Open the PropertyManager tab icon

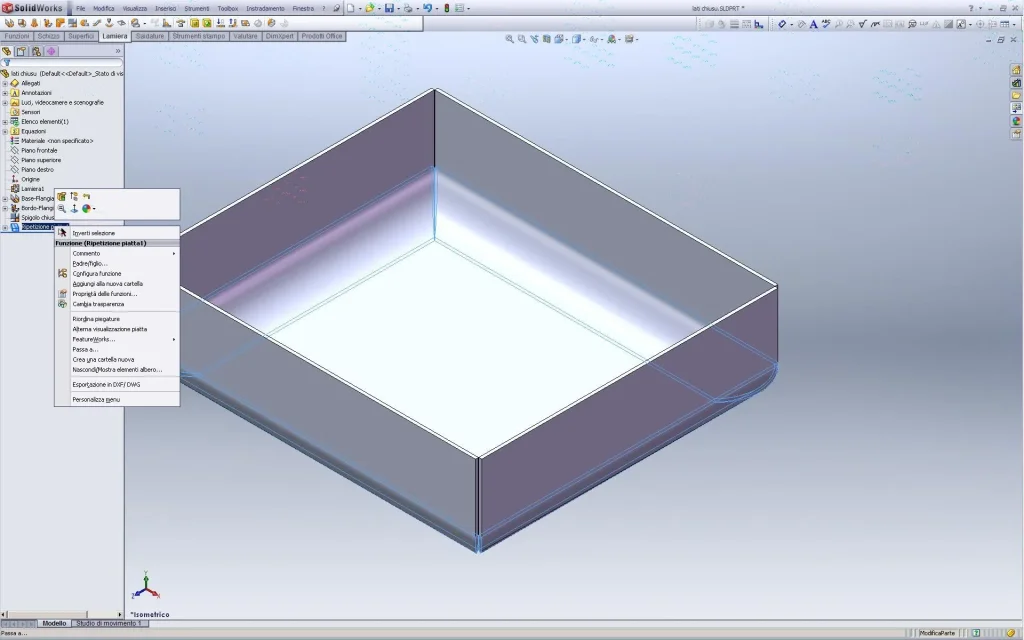(x=22, y=51)
